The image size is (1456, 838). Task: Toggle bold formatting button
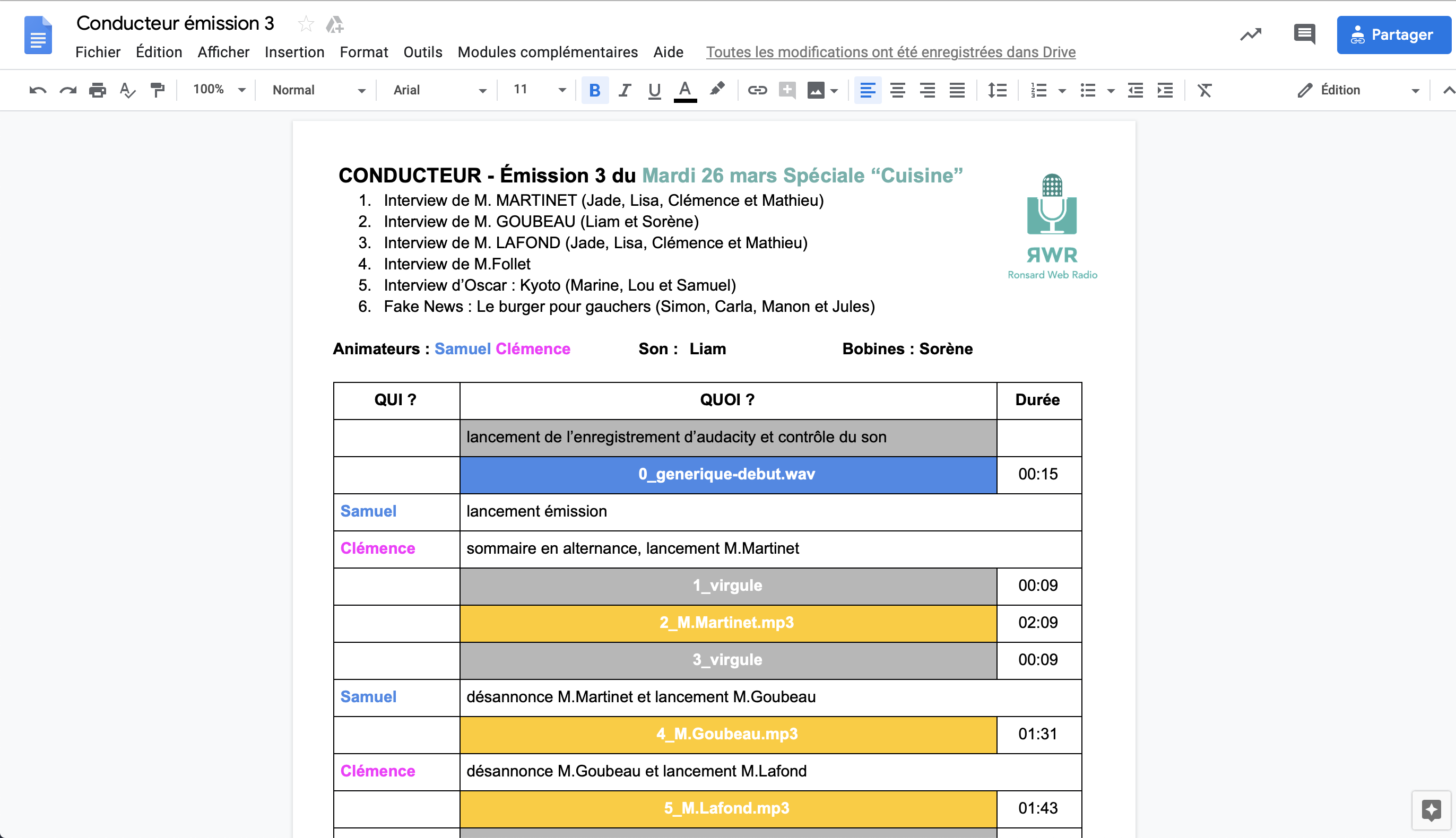pyautogui.click(x=595, y=90)
